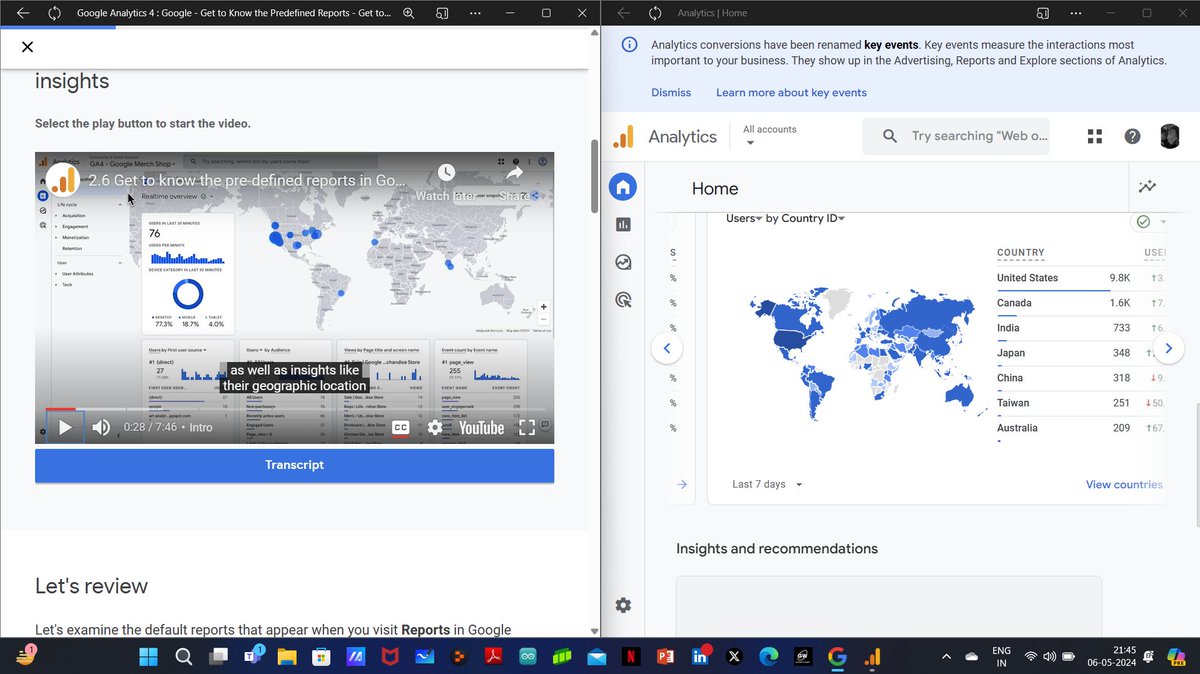1200x674 pixels.
Task: Open the Google apps grid icon
Action: click(x=1094, y=136)
